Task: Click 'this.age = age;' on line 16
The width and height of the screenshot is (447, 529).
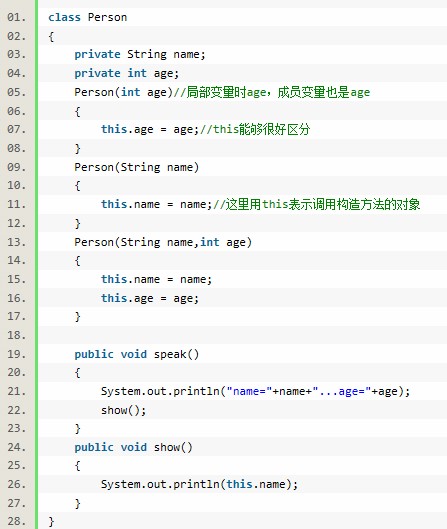Action: (150, 299)
